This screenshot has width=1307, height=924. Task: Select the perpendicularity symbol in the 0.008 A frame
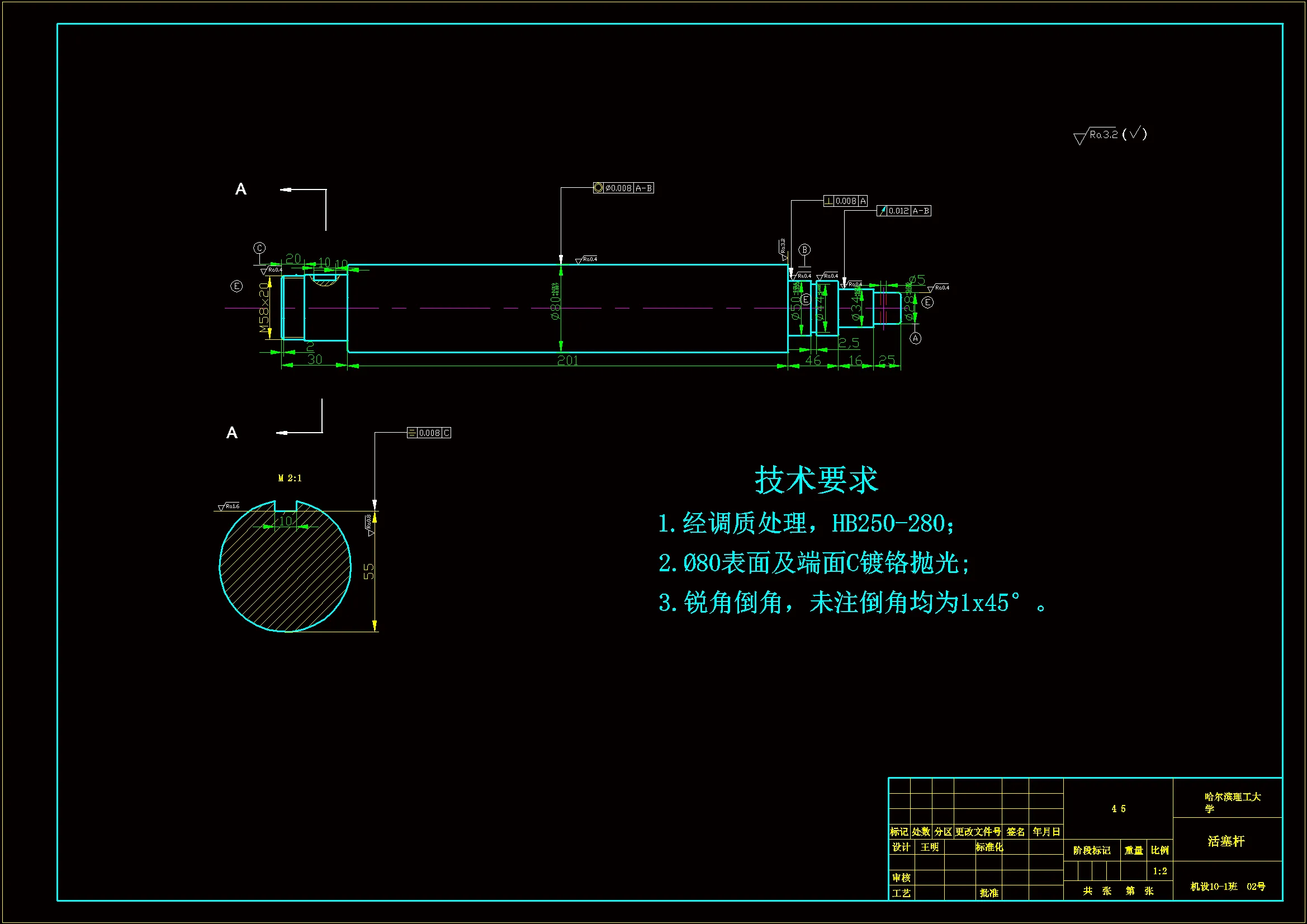829,201
